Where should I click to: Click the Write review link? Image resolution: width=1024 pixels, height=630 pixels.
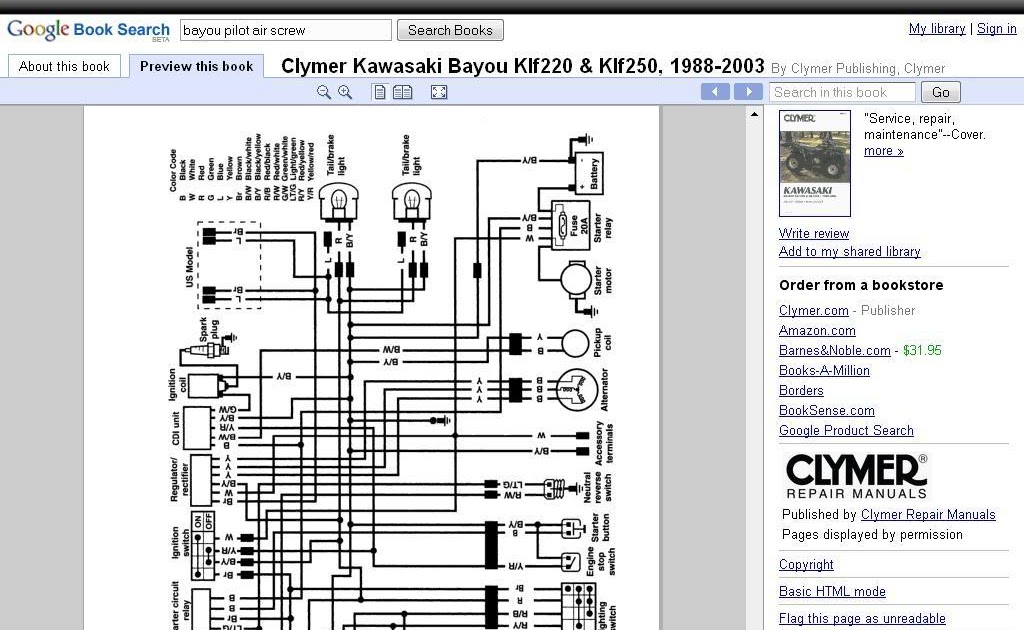pos(814,233)
